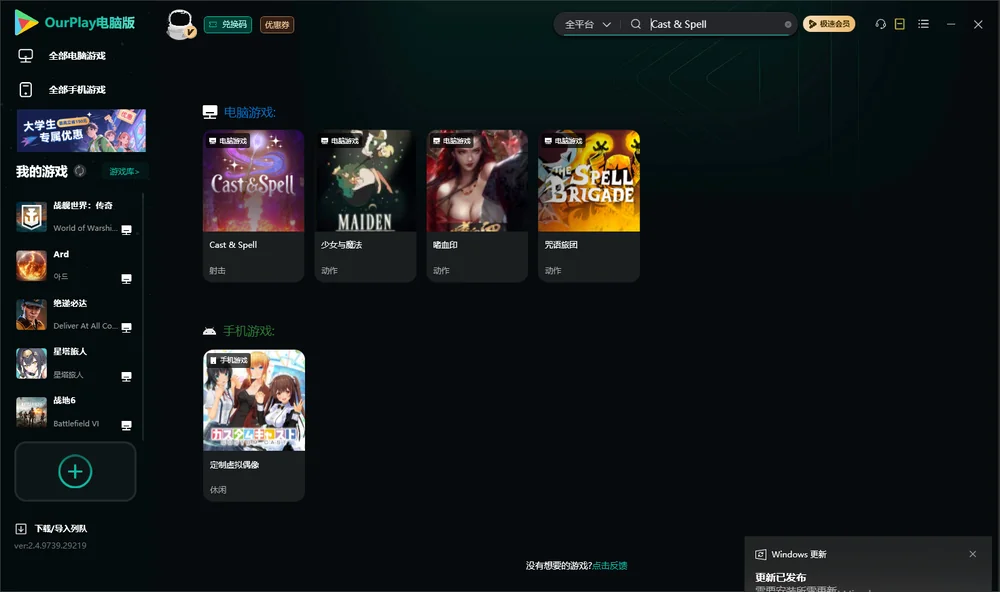
Task: Open the 定制虚拟偶像 mobile game card
Action: tap(254, 426)
